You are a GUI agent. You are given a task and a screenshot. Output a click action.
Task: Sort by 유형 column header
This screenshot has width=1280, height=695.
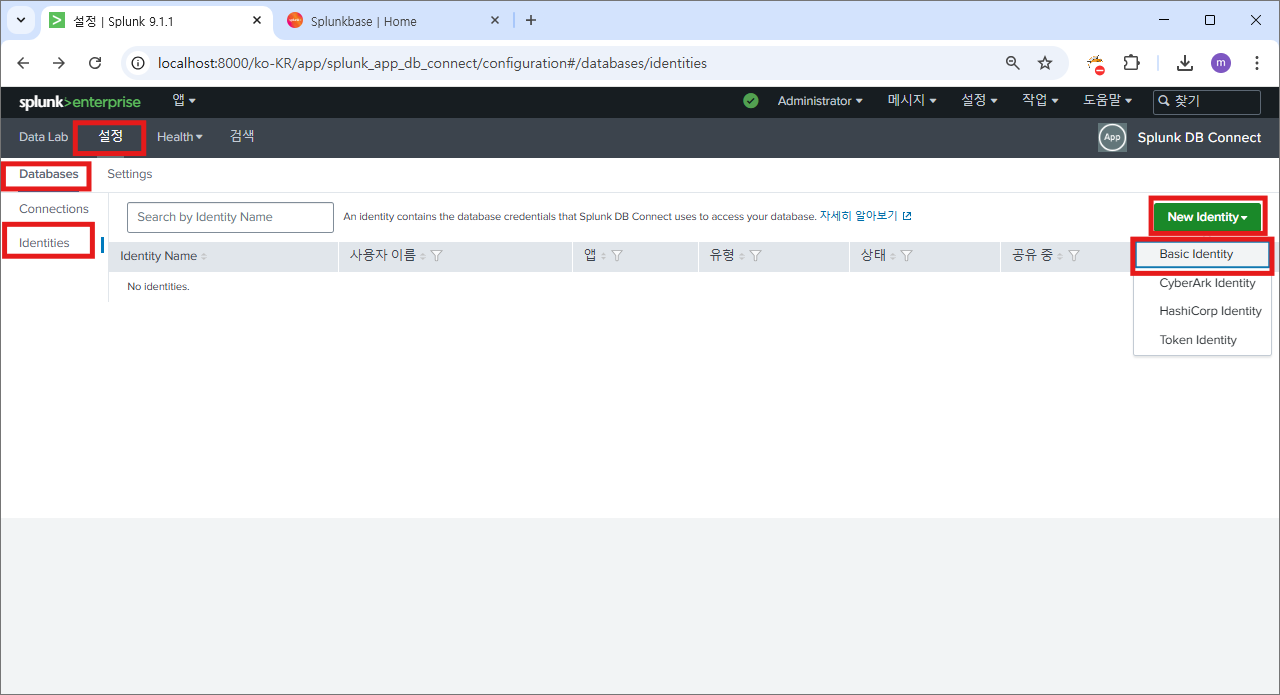click(x=727, y=256)
